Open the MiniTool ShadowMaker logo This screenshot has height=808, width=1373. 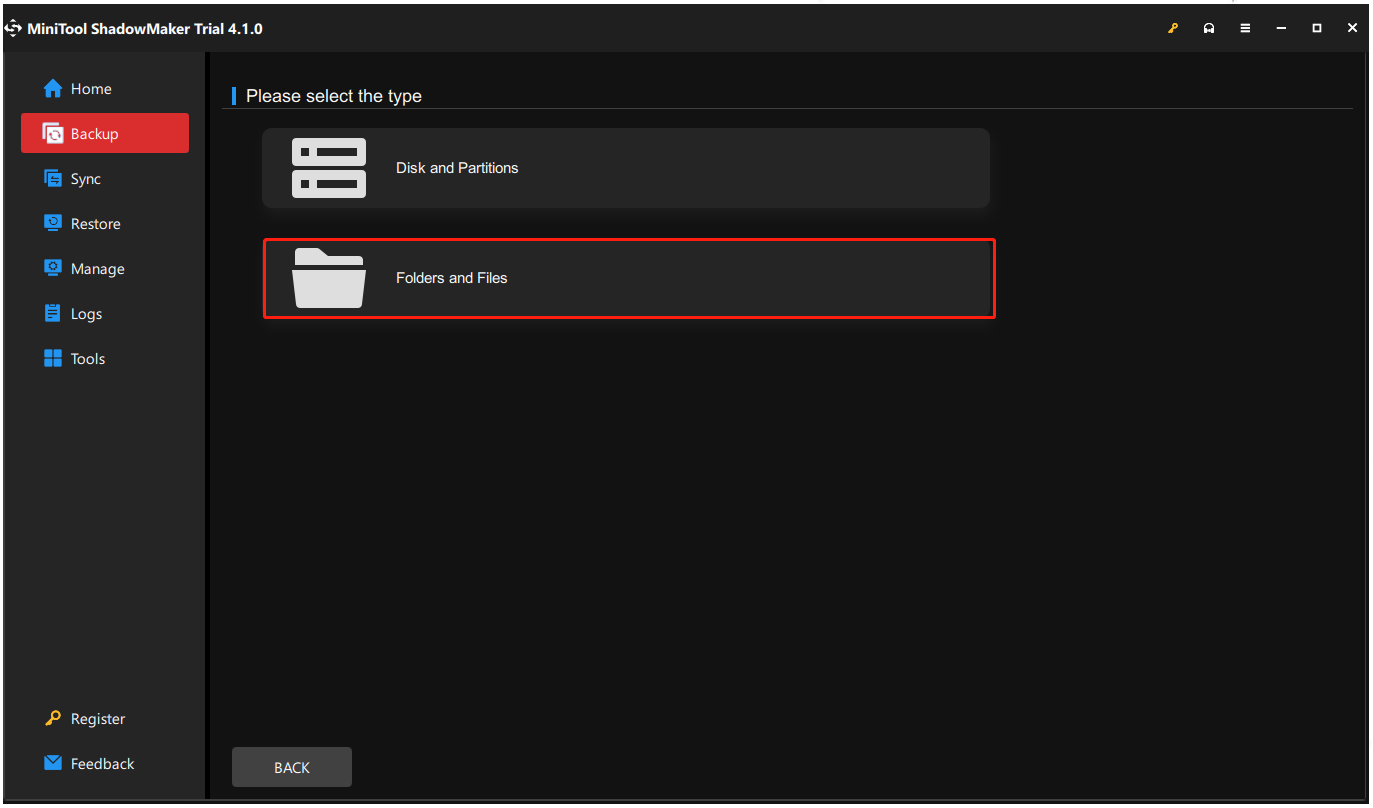point(13,28)
